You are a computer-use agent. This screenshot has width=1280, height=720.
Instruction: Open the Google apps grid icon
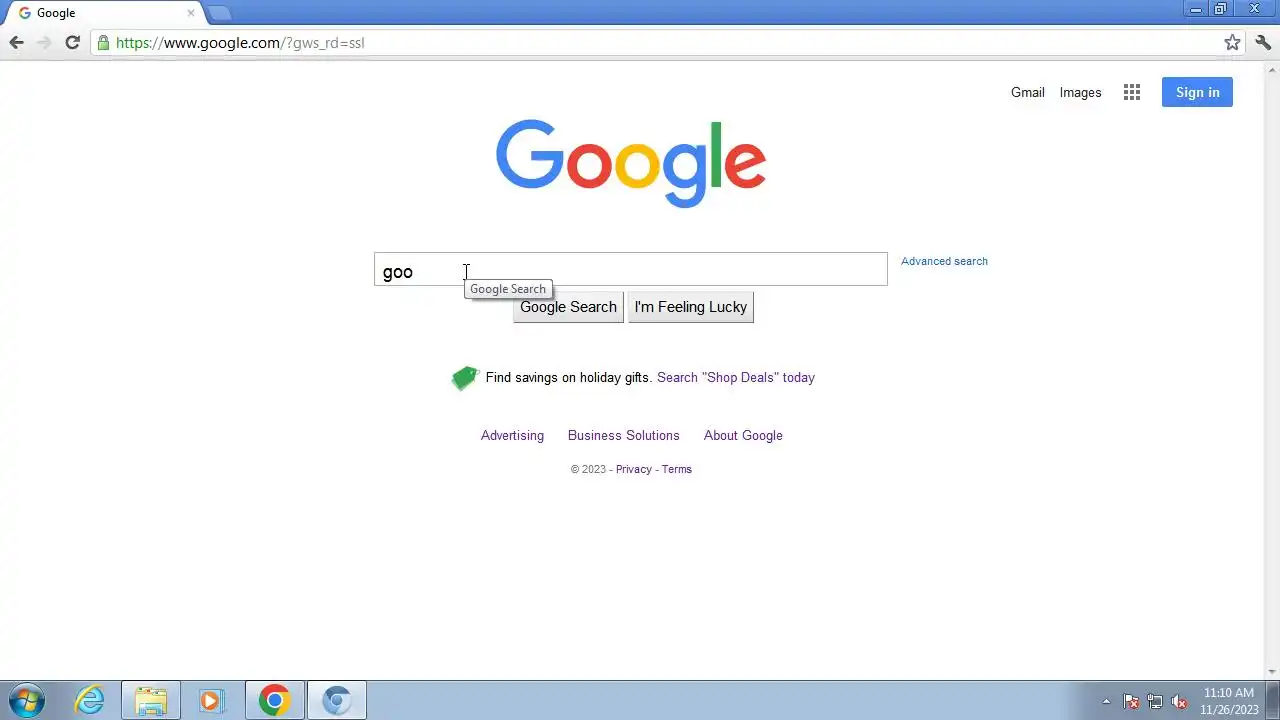tap(1132, 92)
